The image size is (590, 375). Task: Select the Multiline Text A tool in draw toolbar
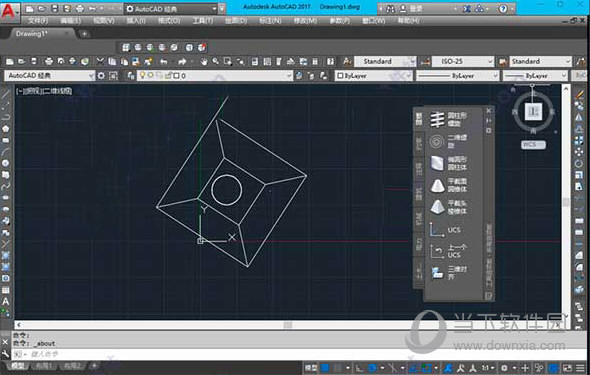(x=6, y=302)
